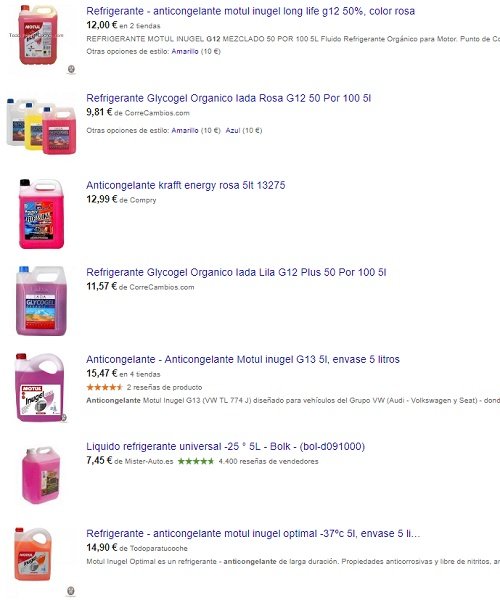Image resolution: width=500 pixels, height=603 pixels.
Task: Choose Amarillo style for Glycogel Rosa listing
Action: 185,130
